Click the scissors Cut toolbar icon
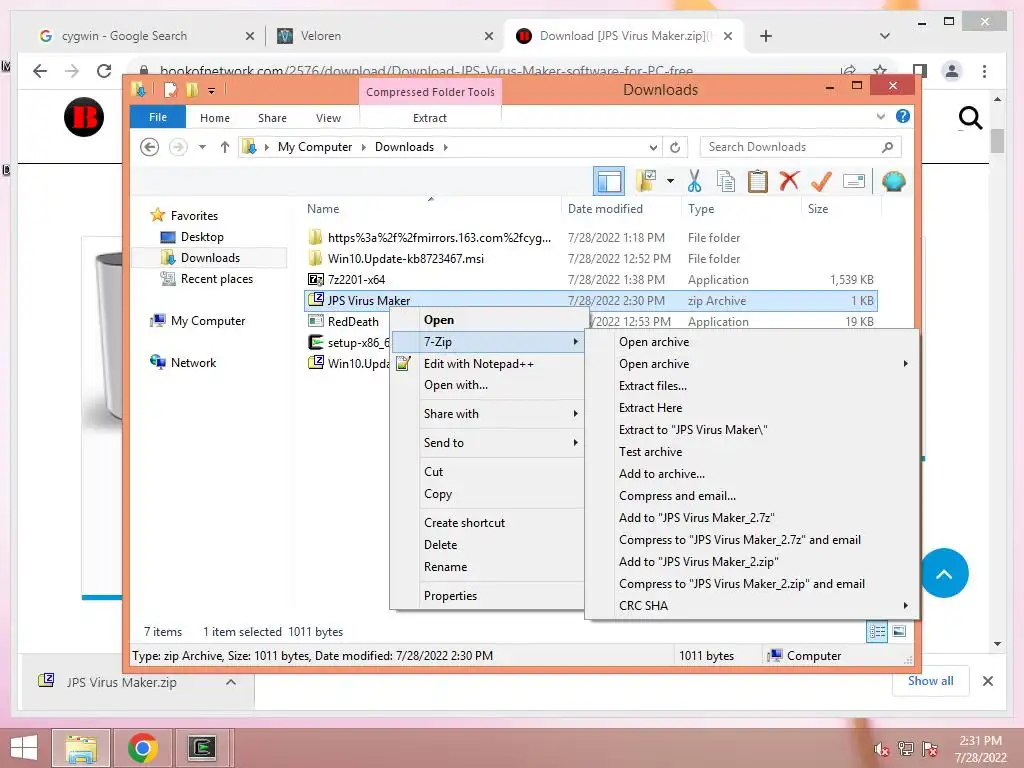Screen dimensions: 1024x768 click(694, 181)
